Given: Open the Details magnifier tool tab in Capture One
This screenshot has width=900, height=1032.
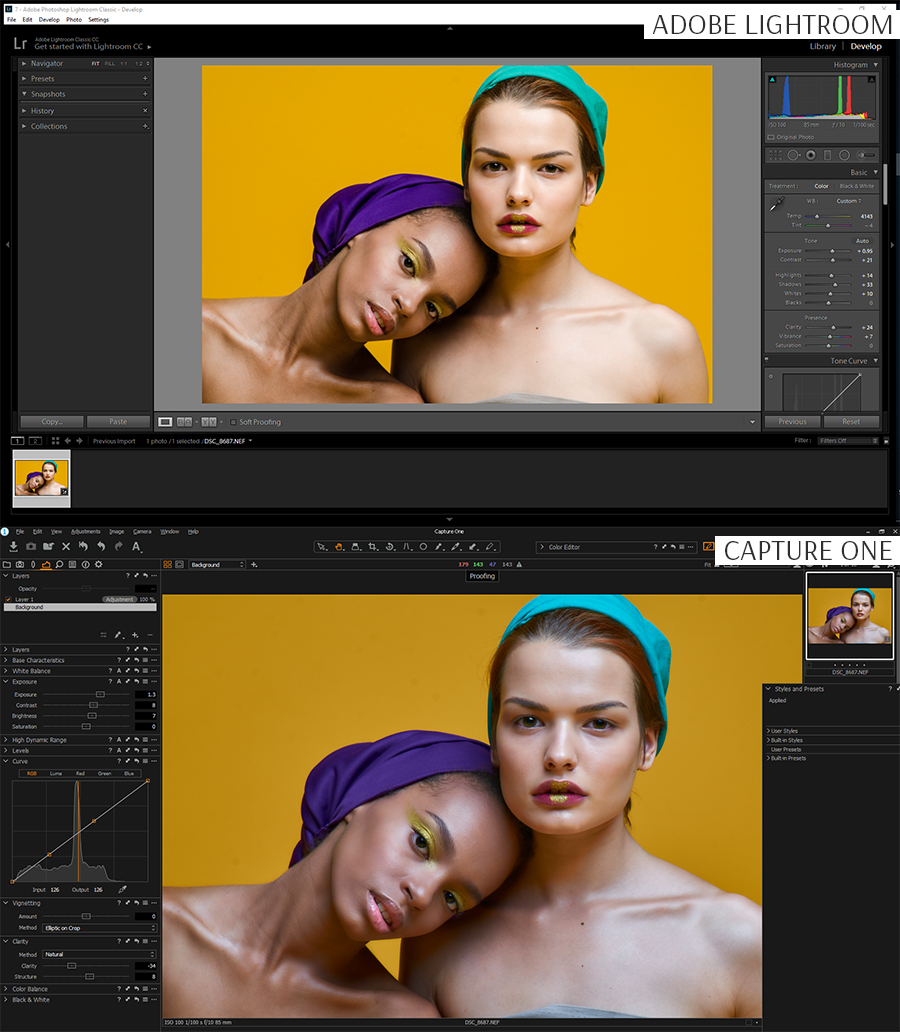Looking at the screenshot, I should pyautogui.click(x=59, y=565).
